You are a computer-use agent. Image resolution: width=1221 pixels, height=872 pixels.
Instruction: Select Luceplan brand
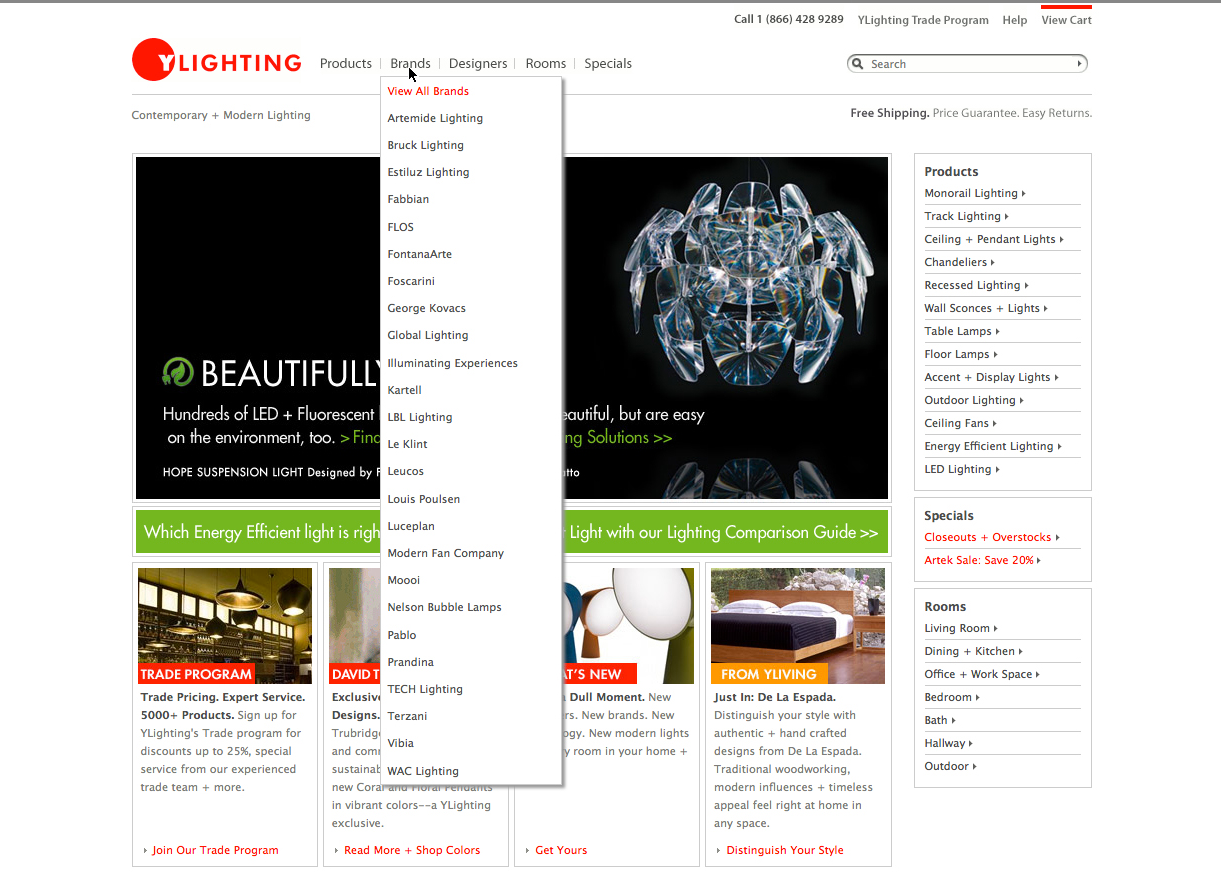tap(411, 526)
